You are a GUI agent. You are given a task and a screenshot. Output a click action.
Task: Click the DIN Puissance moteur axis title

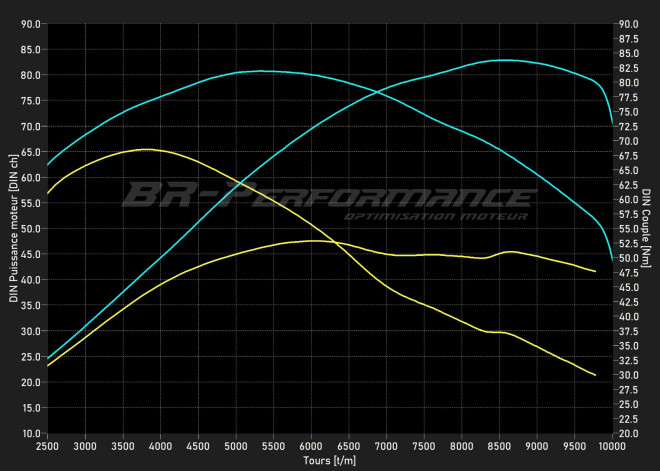[x=14, y=228]
